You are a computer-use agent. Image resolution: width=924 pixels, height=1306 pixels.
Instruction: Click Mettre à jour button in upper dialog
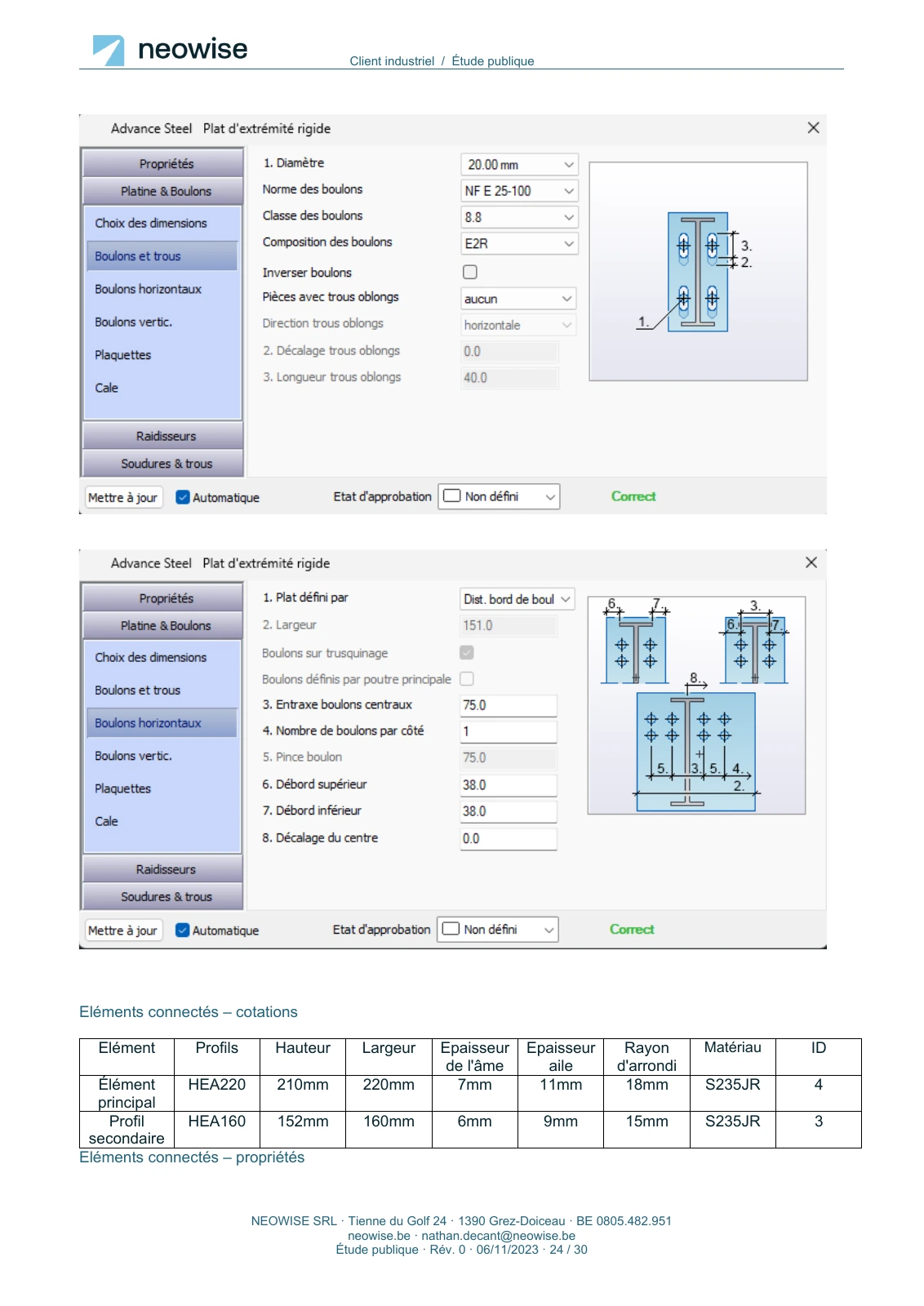pyautogui.click(x=123, y=497)
